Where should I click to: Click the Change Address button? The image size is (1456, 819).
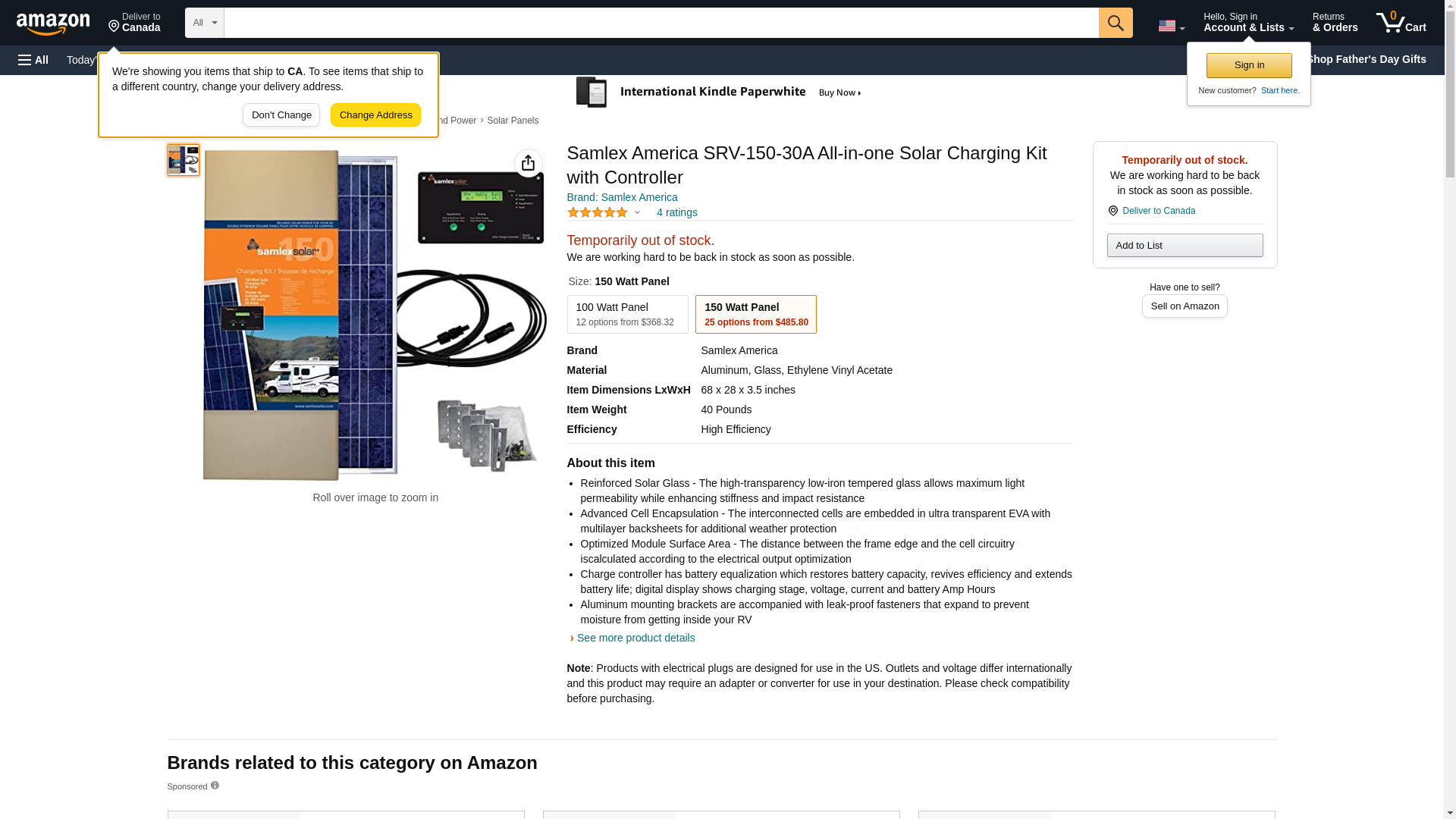[375, 115]
